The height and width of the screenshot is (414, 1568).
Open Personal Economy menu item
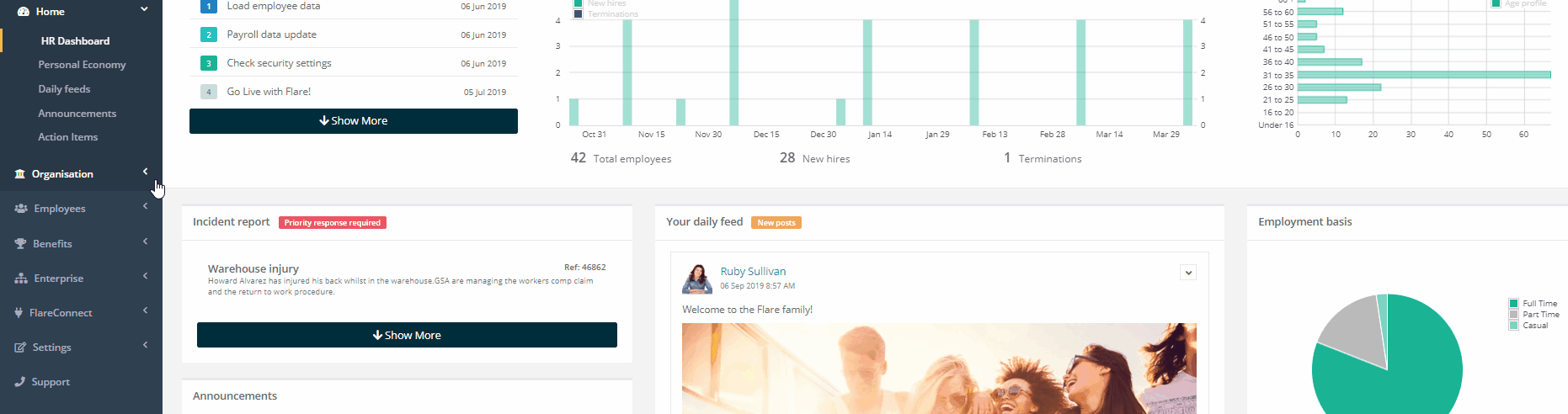(81, 65)
